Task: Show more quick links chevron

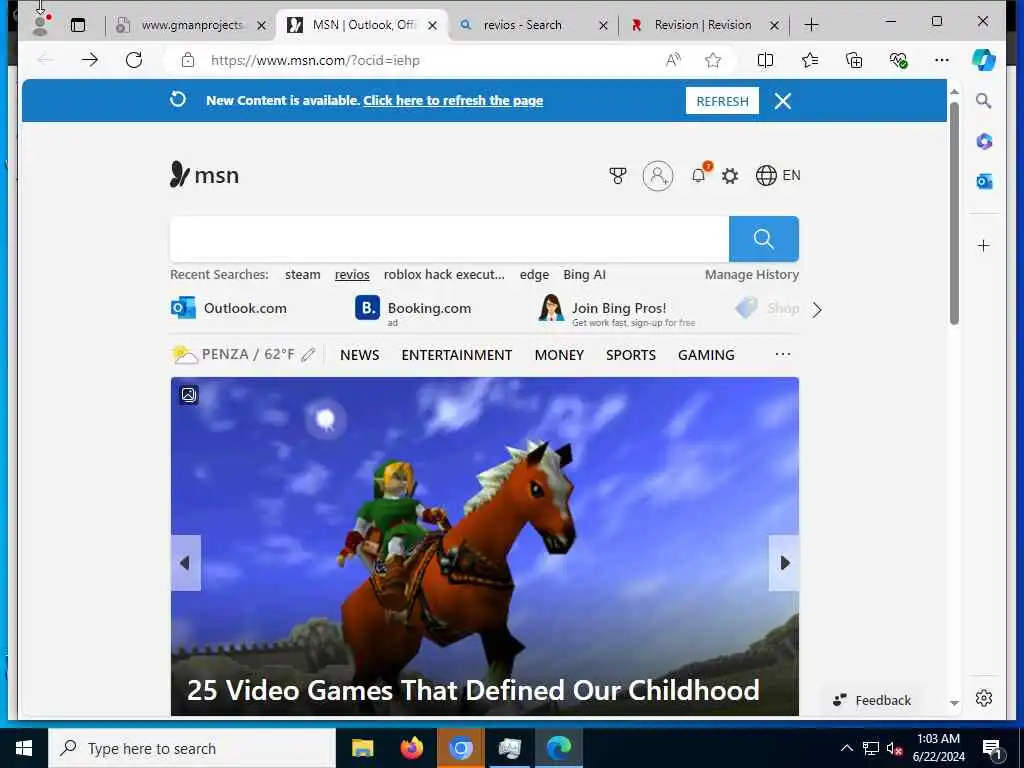Action: pyautogui.click(x=817, y=310)
